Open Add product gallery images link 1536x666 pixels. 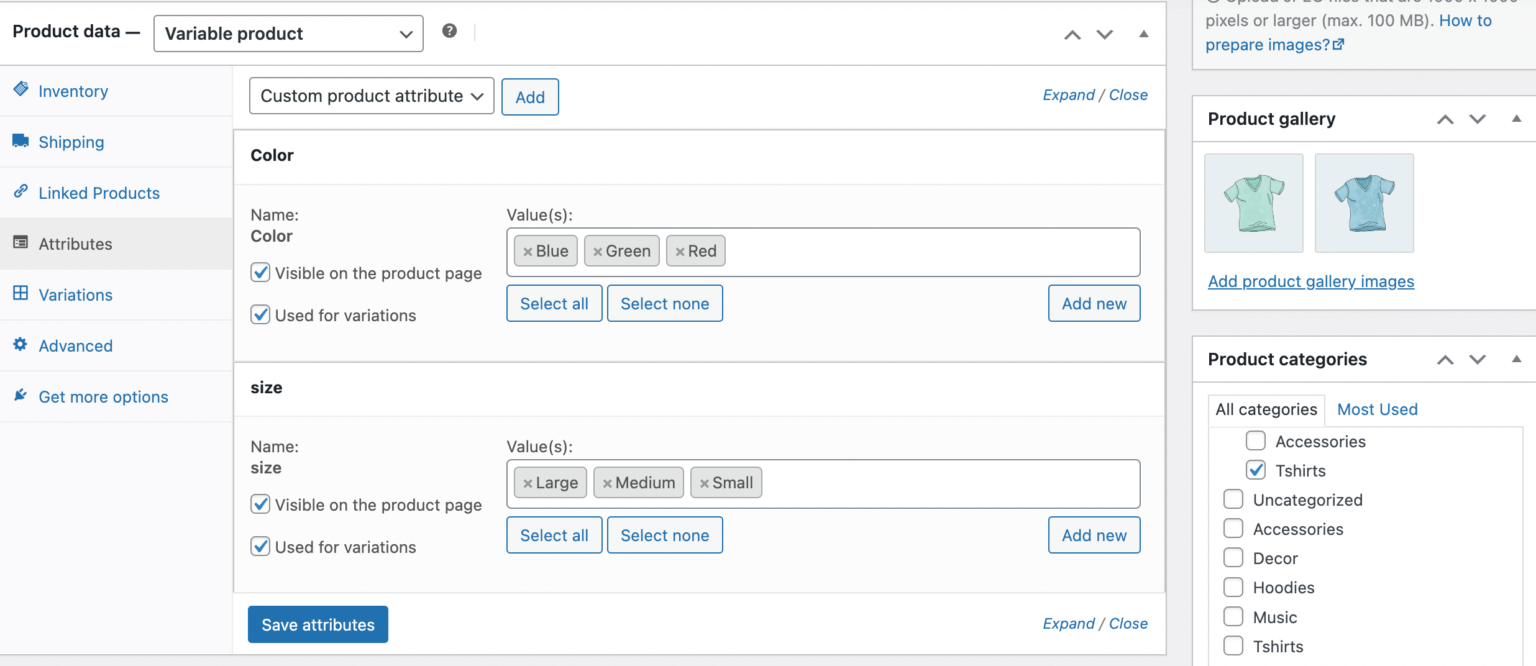point(1311,281)
